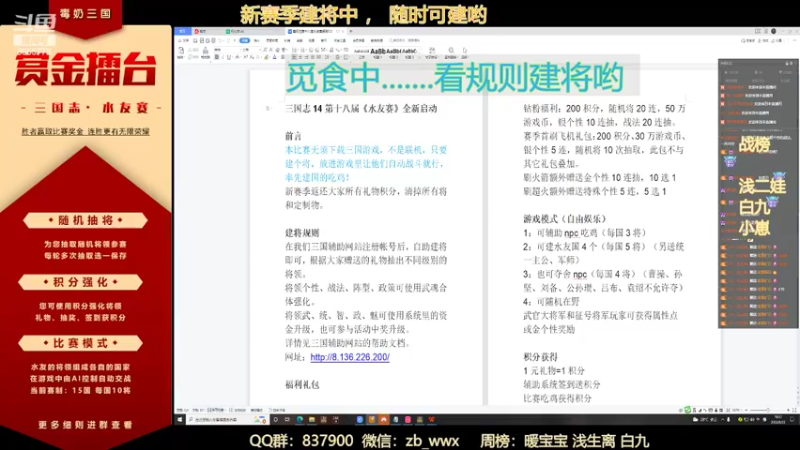The image size is (800, 450).
Task: Click the Task View icon on the taskbar
Action: click(x=287, y=419)
